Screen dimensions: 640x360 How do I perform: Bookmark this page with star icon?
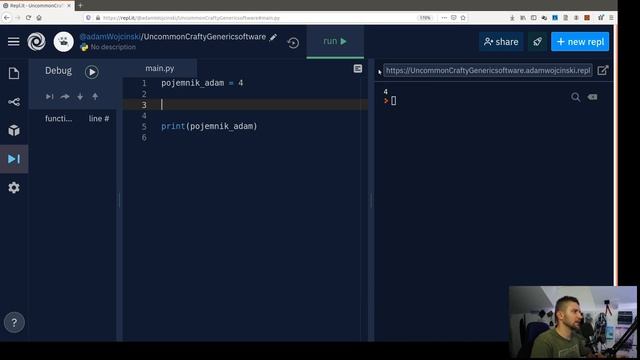[463, 18]
